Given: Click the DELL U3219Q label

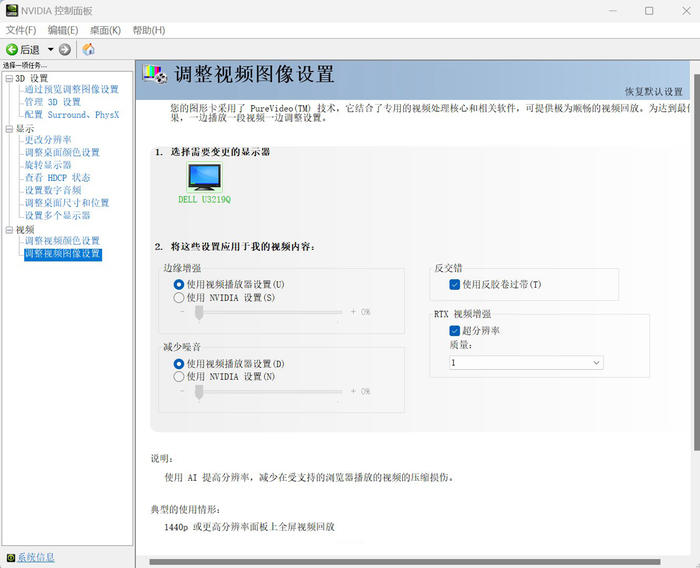Looking at the screenshot, I should click(204, 200).
